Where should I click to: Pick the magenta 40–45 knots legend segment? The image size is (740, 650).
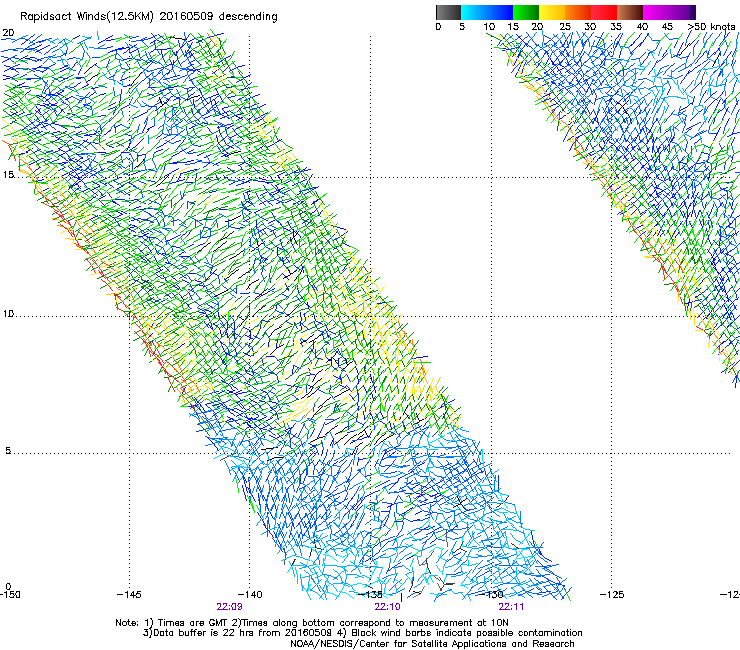pos(656,12)
